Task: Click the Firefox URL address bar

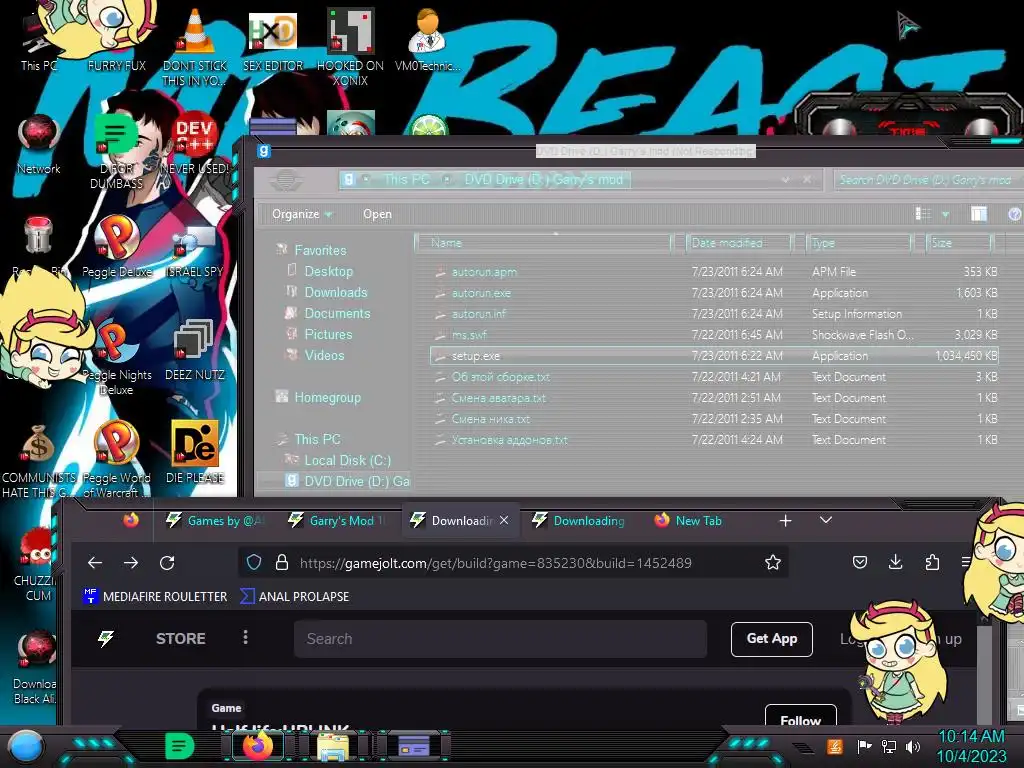Action: [513, 563]
